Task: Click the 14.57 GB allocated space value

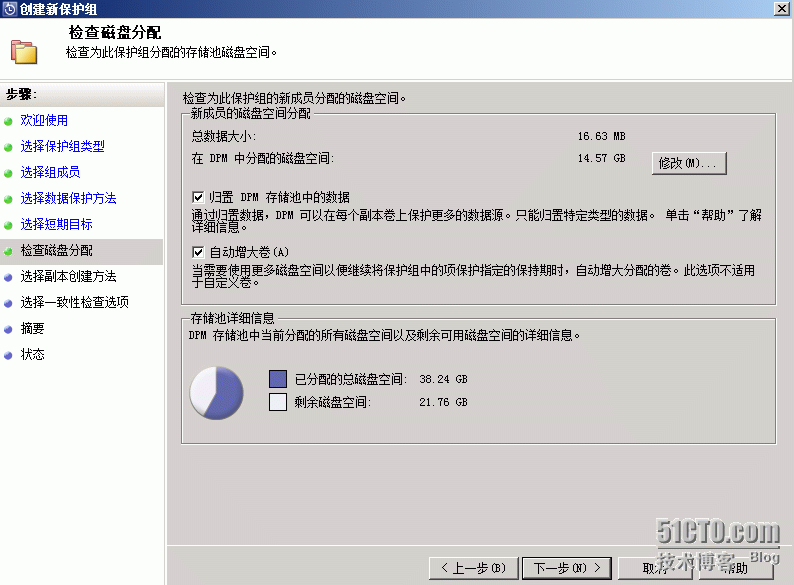Action: 601,159
